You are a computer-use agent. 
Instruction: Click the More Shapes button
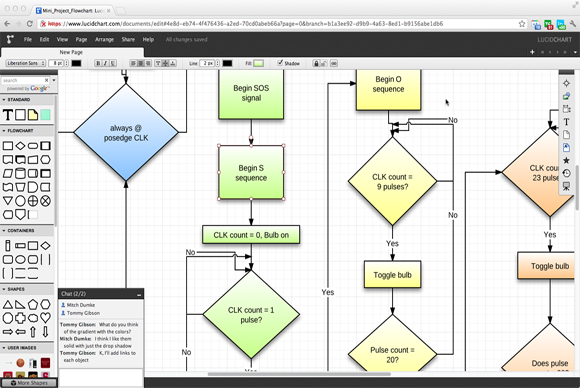29,383
